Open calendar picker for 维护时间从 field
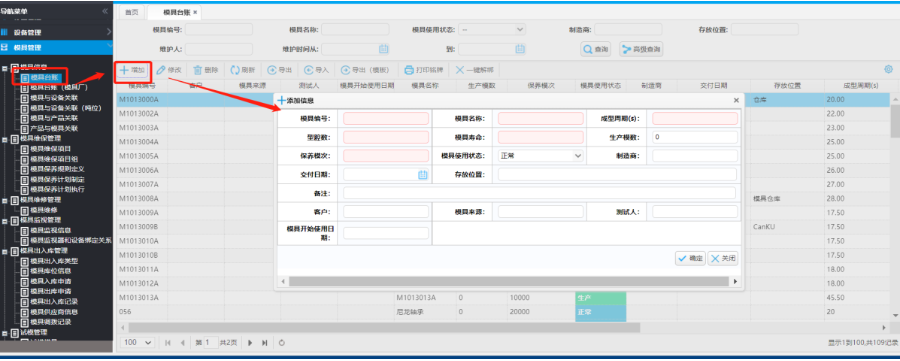Image resolution: width=900 pixels, height=361 pixels. tap(383, 49)
